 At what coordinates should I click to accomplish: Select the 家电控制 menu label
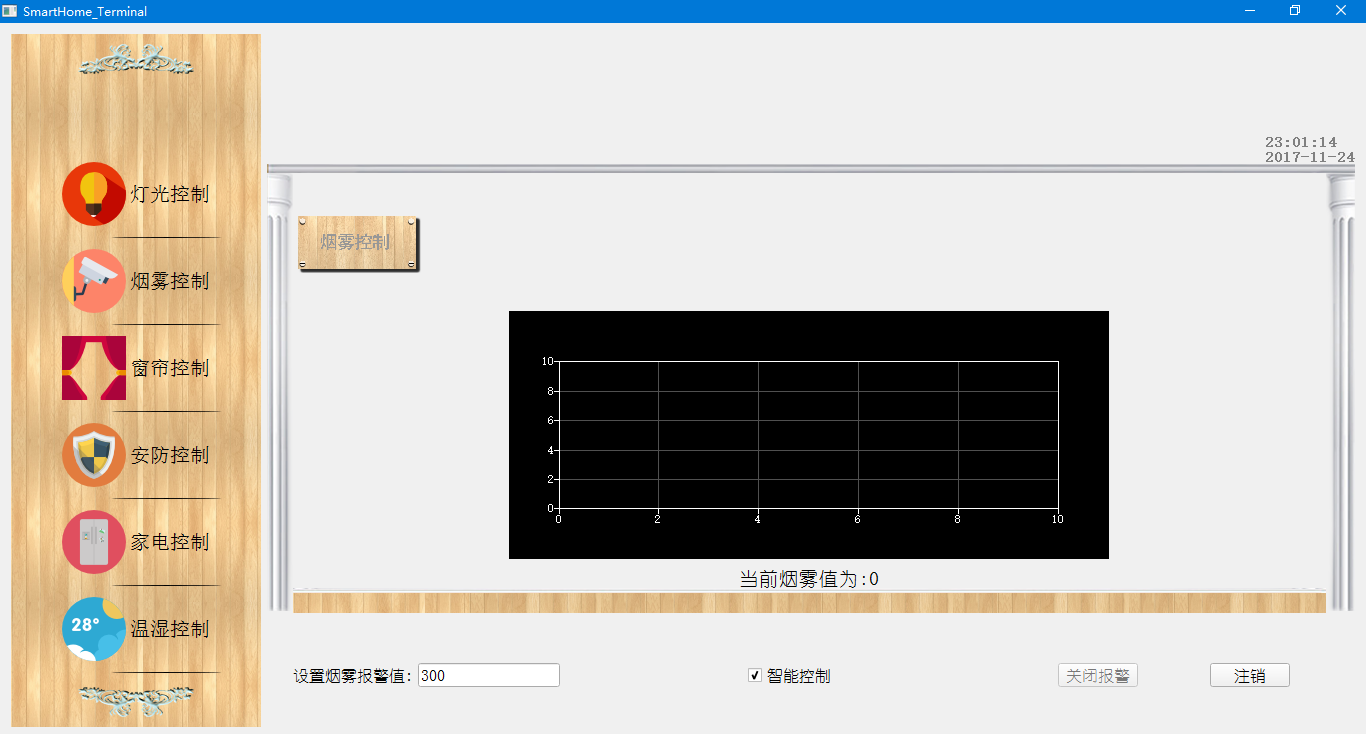(x=170, y=542)
